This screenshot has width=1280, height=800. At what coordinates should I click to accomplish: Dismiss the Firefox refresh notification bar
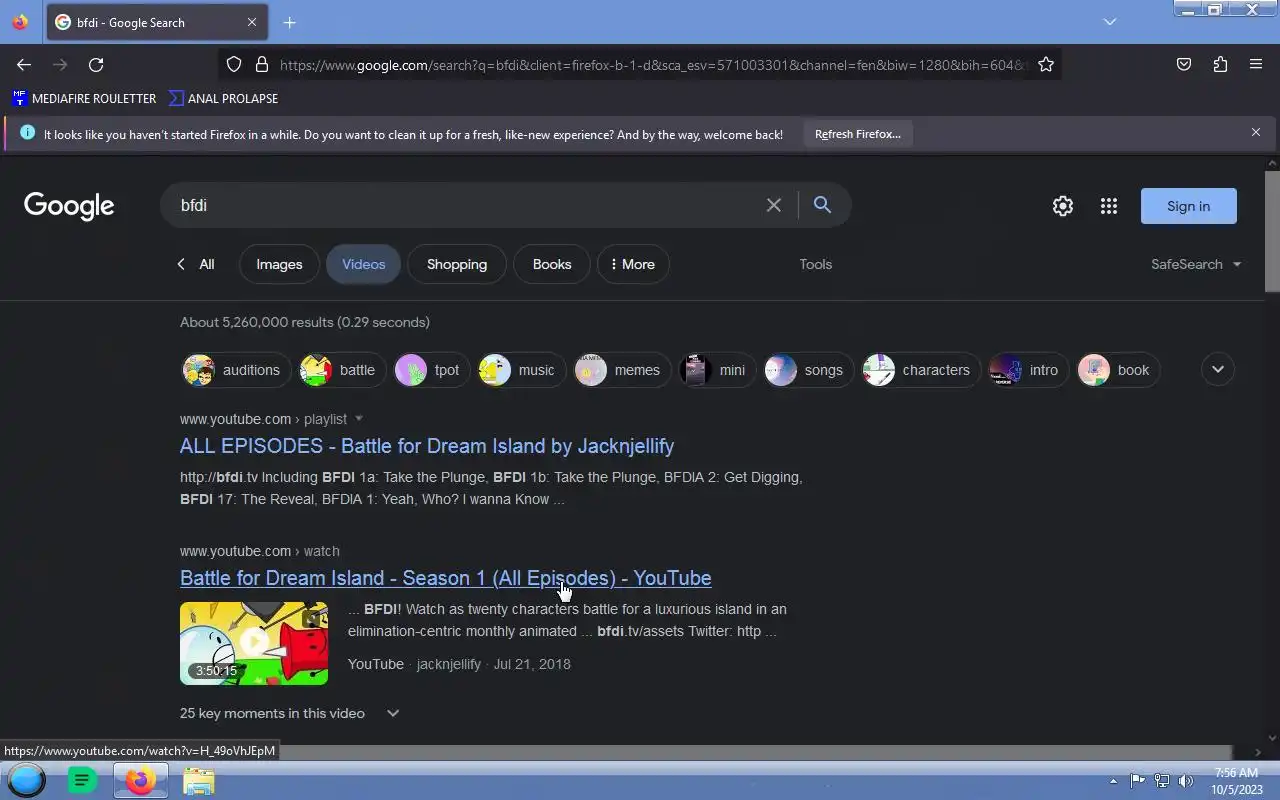pyautogui.click(x=1256, y=132)
